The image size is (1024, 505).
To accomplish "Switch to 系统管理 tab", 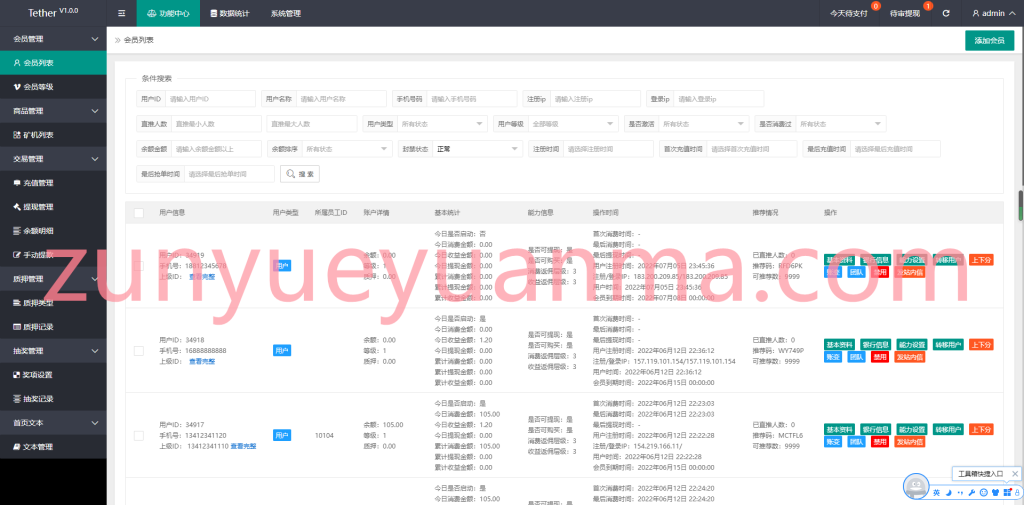I will [x=285, y=13].
